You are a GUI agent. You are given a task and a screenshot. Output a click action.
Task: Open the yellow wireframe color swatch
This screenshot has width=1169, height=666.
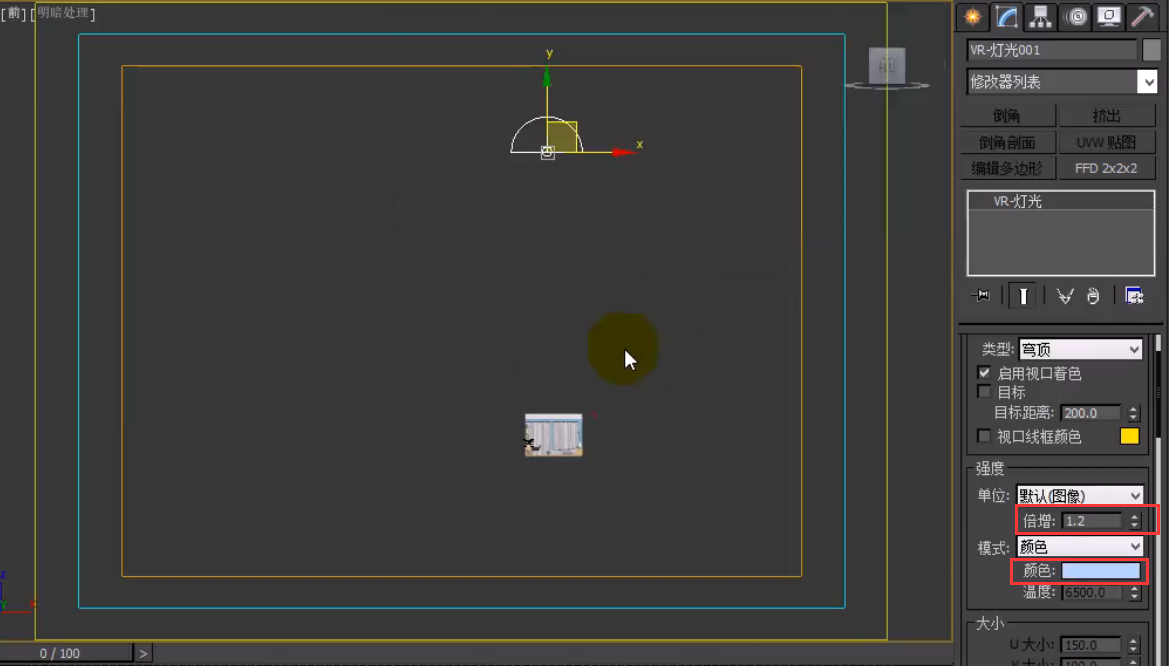coord(1129,436)
